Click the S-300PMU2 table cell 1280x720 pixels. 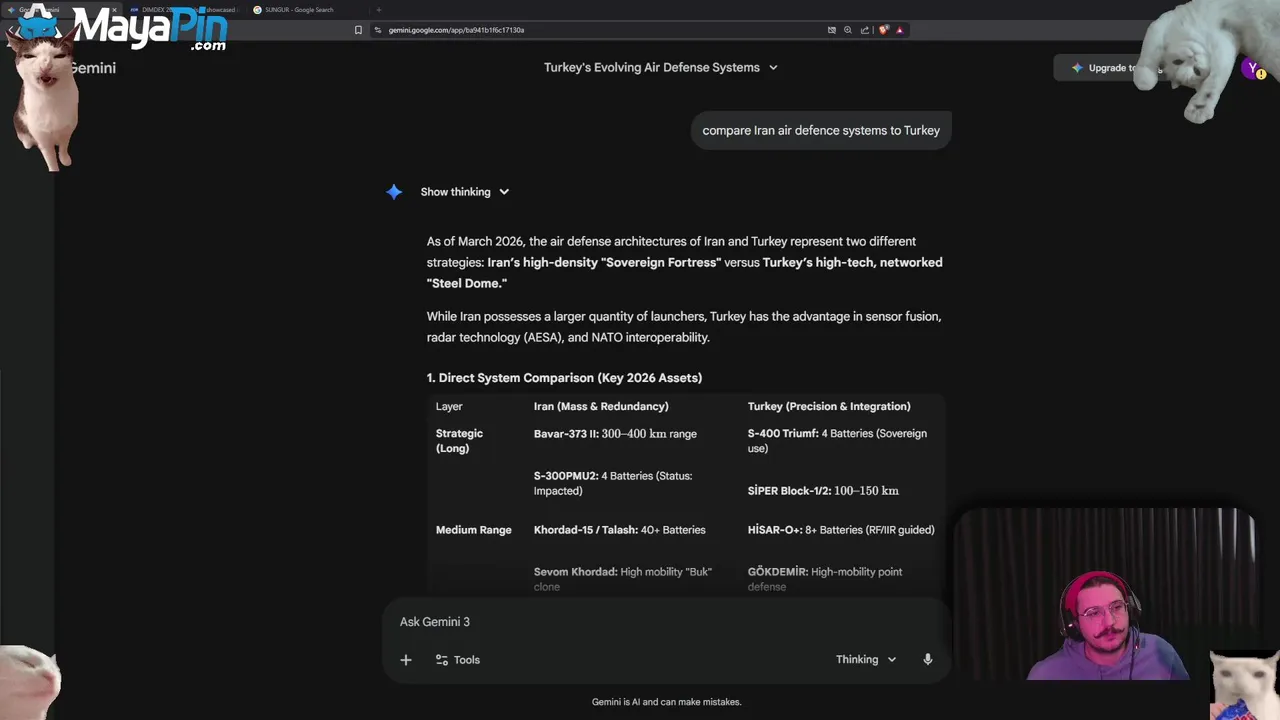tap(613, 483)
